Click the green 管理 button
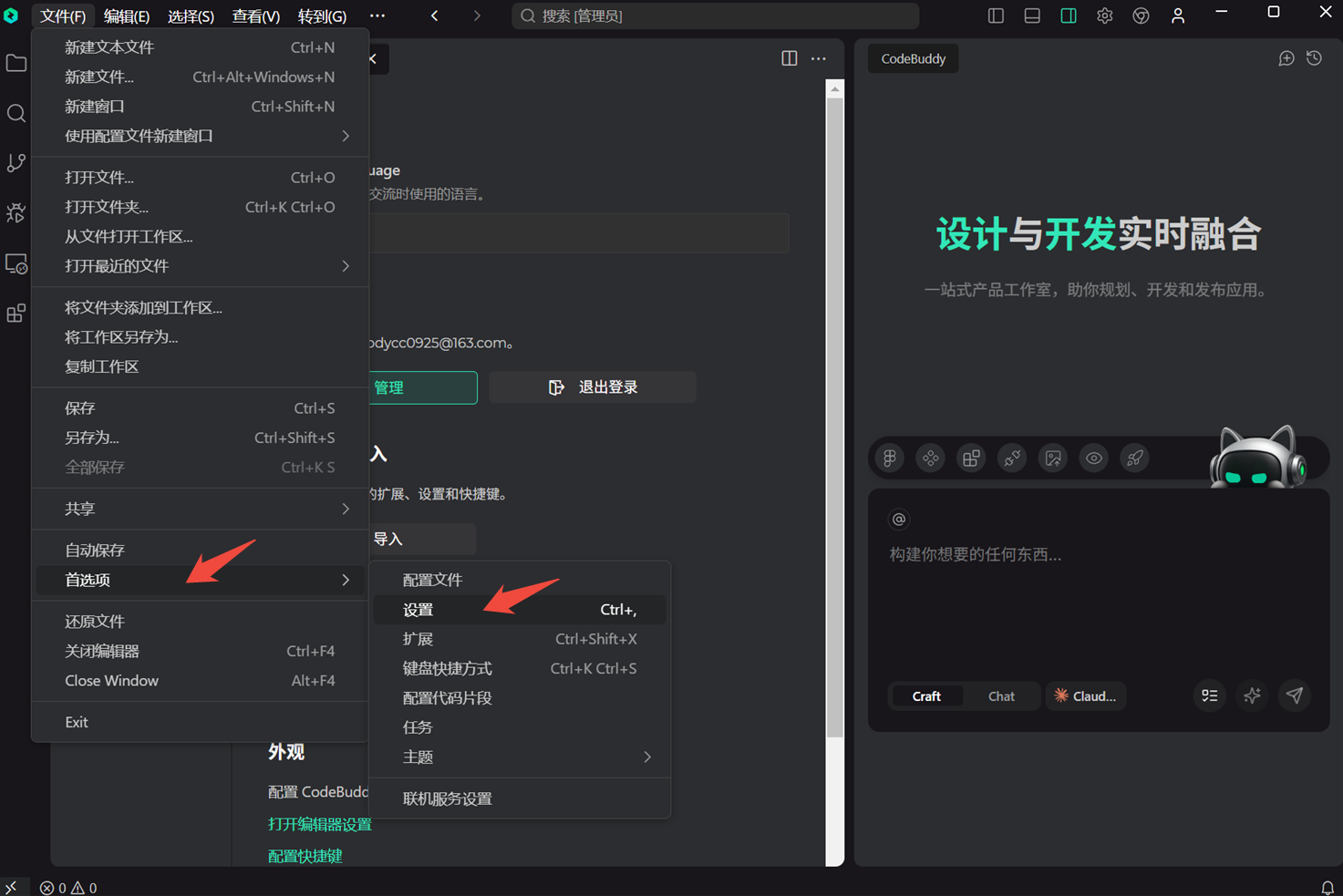The height and width of the screenshot is (896, 1343). [423, 387]
